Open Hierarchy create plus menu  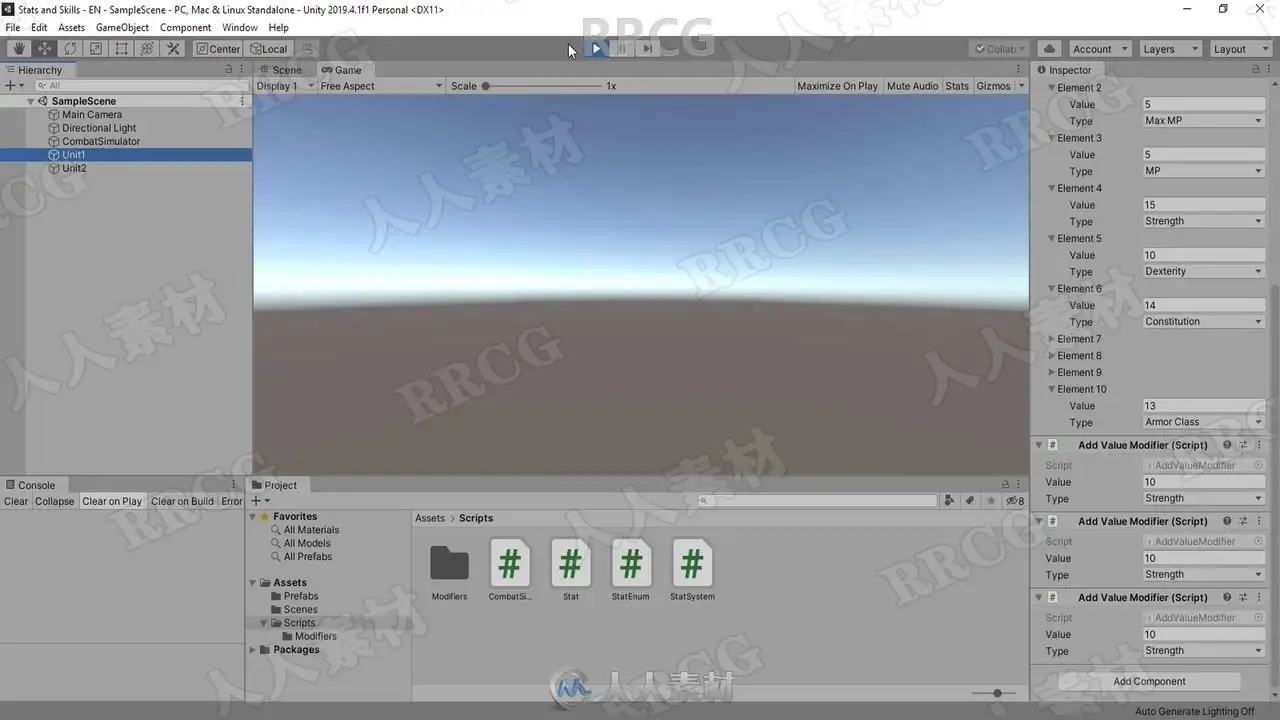pos(14,86)
